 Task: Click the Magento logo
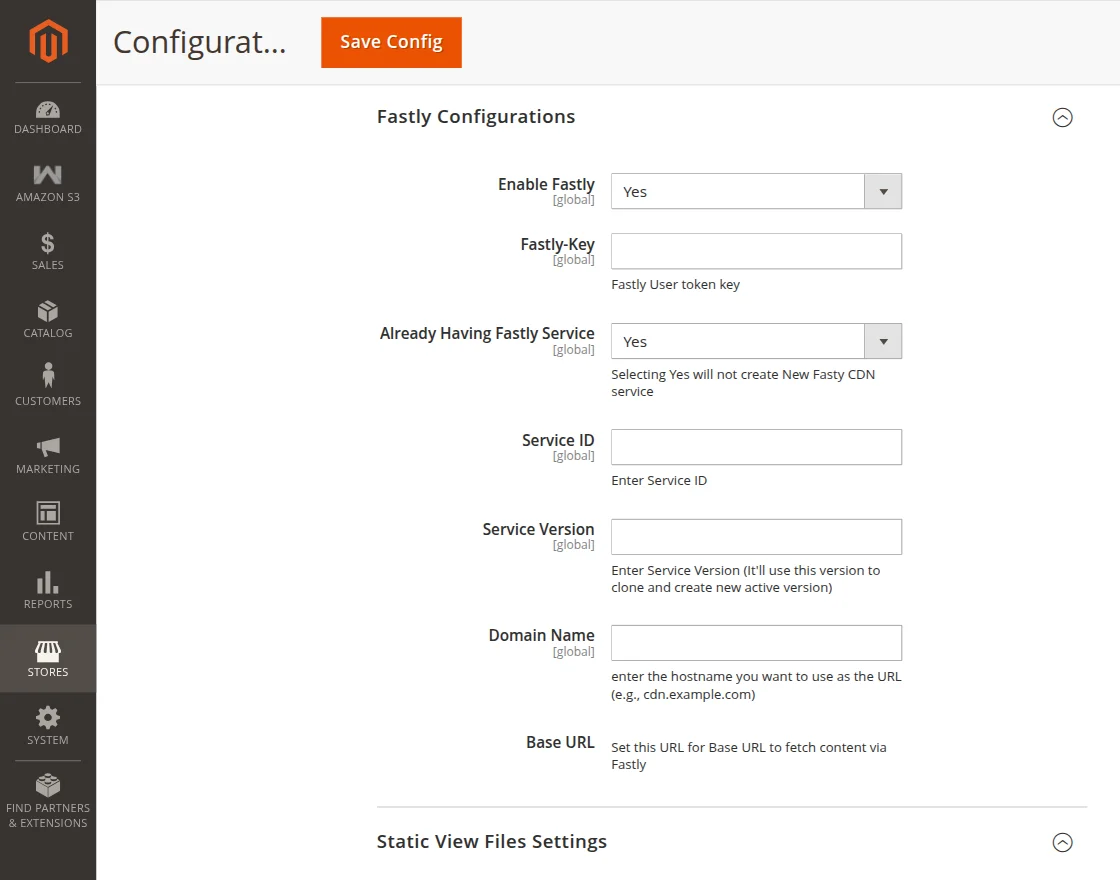pos(47,40)
